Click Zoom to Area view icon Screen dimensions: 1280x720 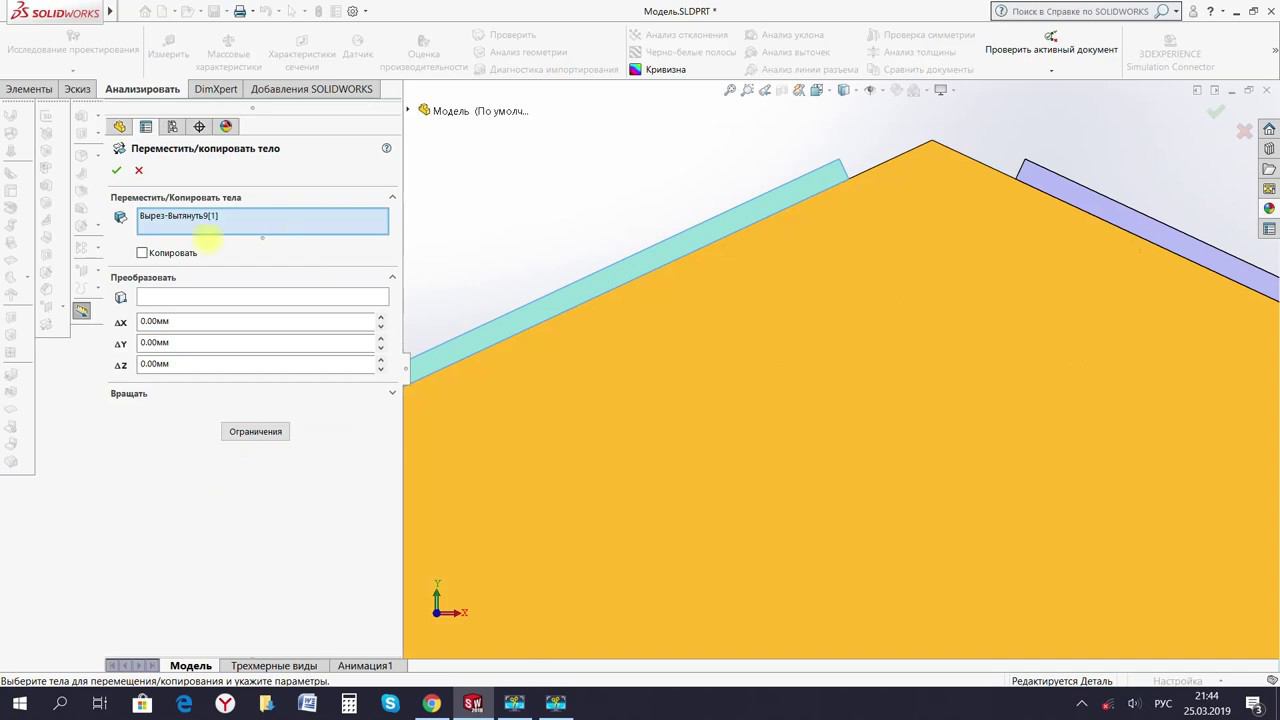click(x=748, y=90)
